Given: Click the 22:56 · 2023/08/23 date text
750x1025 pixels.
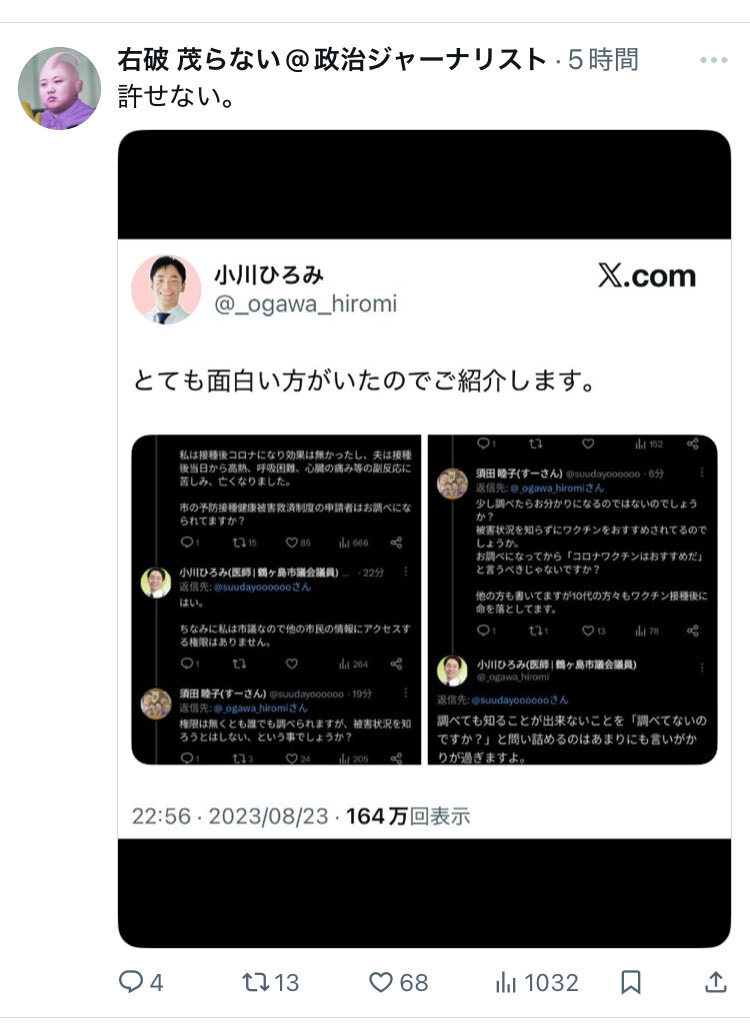Looking at the screenshot, I should click(x=230, y=816).
